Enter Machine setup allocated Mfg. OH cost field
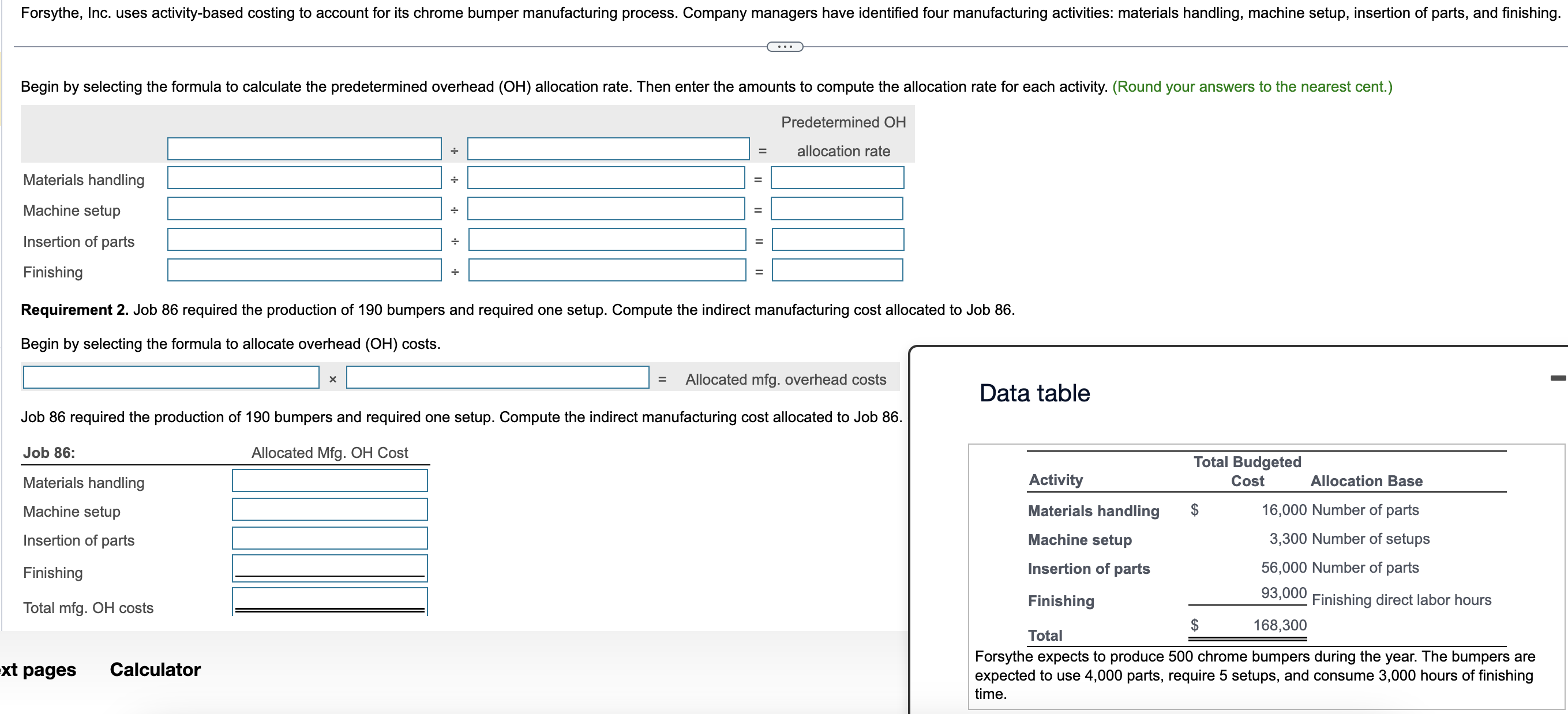Screen dimensions: 1568x714 [329, 509]
